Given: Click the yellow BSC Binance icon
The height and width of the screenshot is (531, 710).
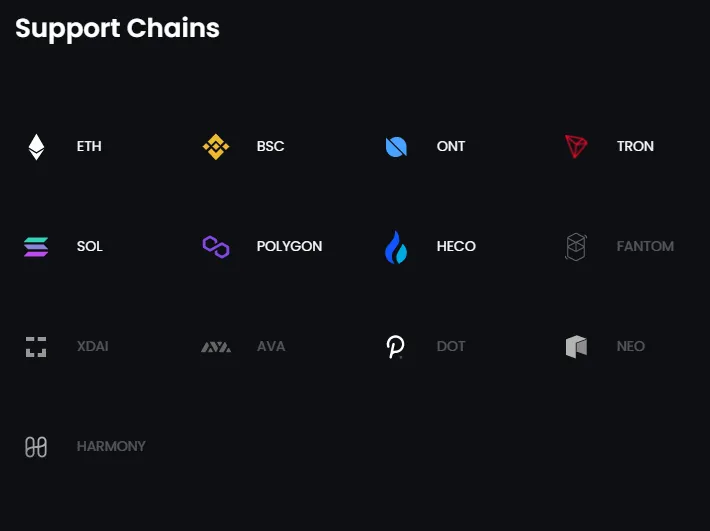Looking at the screenshot, I should (216, 147).
